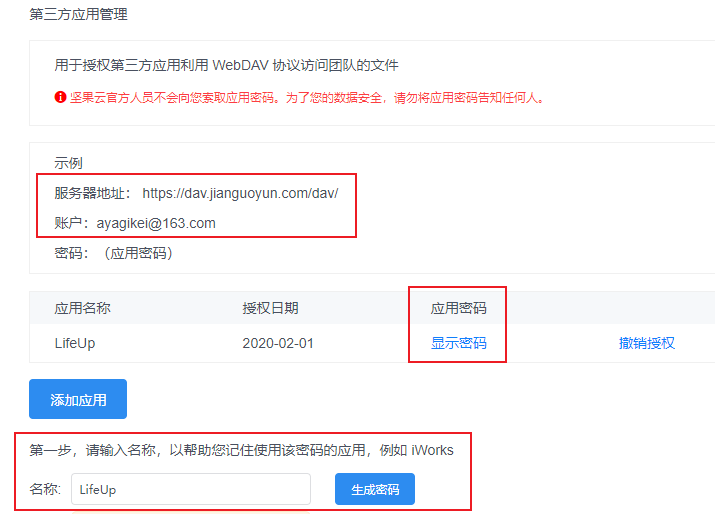
Task: Click the WebDAV server URL text
Action: (240, 193)
